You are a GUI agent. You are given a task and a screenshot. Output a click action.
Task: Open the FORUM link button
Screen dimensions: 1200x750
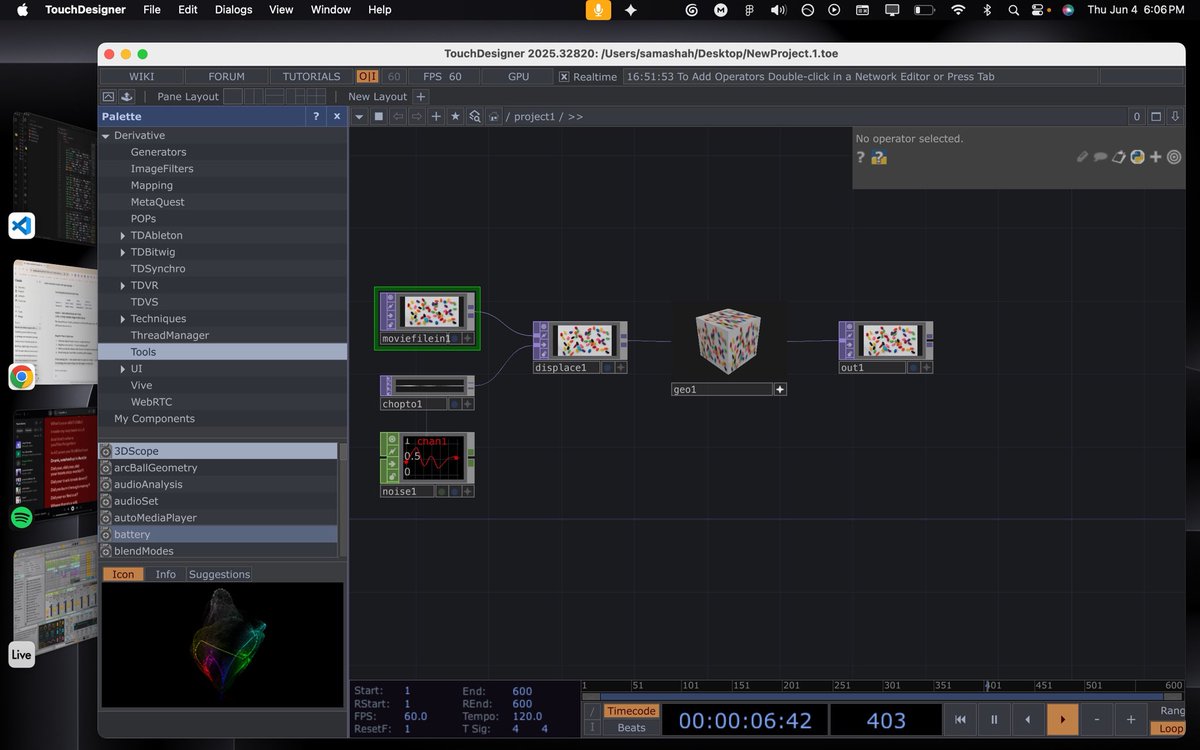click(226, 76)
